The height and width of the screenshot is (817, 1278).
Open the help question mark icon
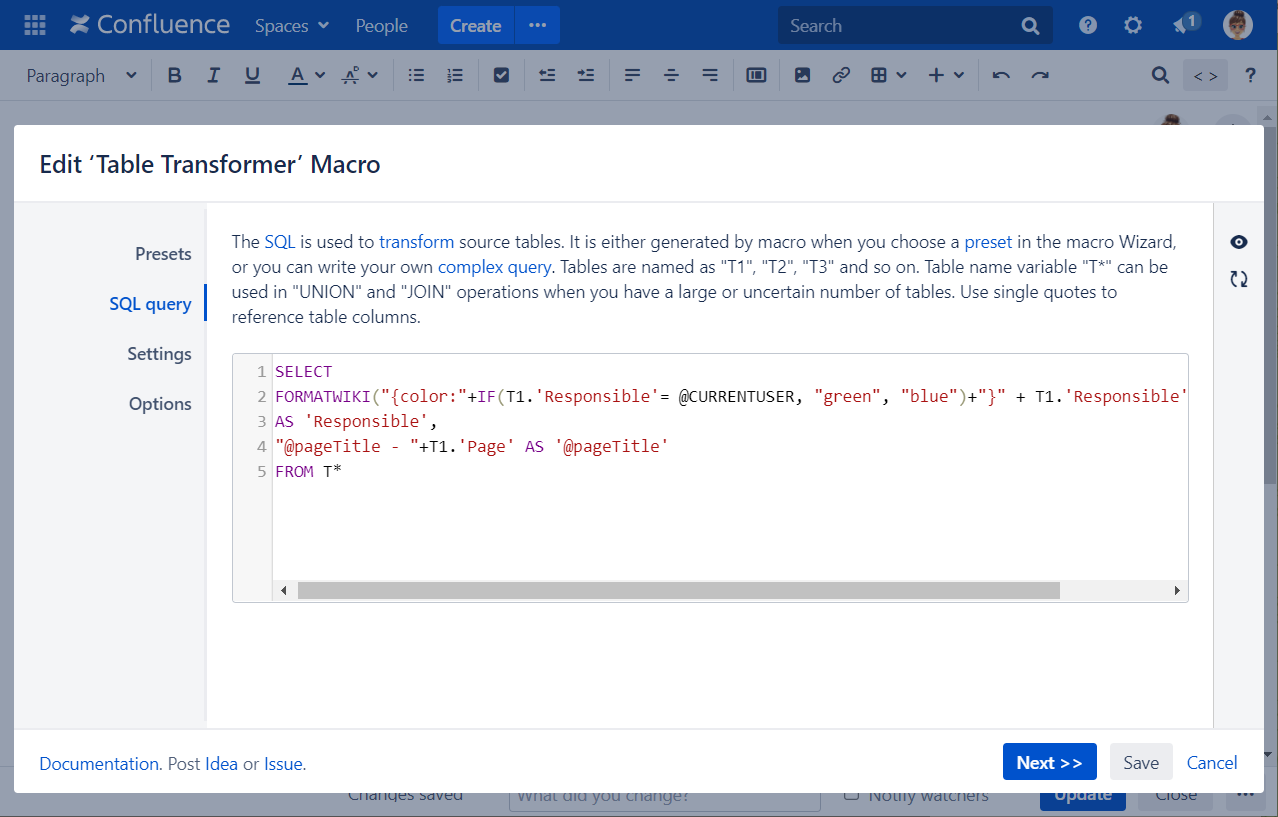tap(1088, 25)
